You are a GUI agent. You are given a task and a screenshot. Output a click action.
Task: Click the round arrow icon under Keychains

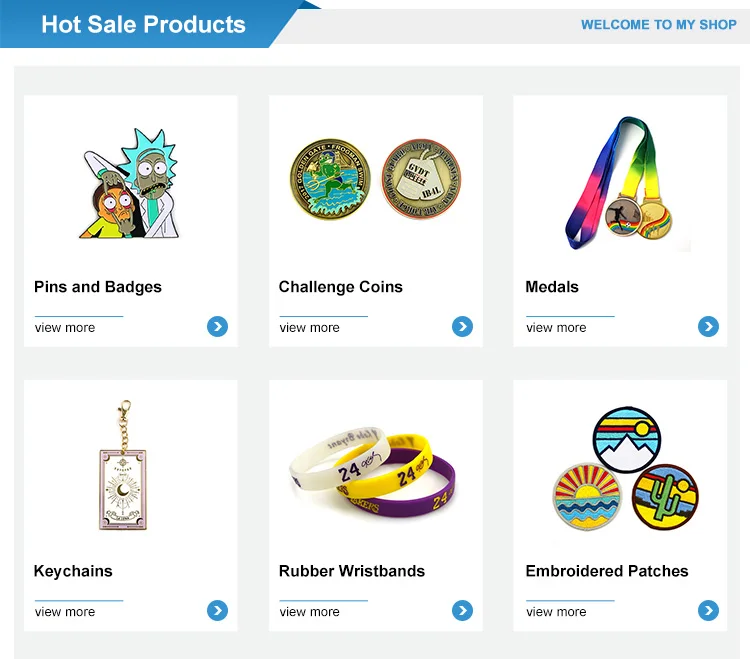pos(217,611)
